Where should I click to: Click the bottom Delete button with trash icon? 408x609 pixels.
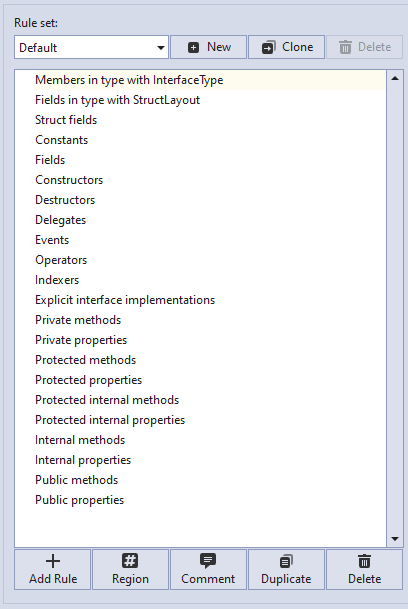[364, 569]
